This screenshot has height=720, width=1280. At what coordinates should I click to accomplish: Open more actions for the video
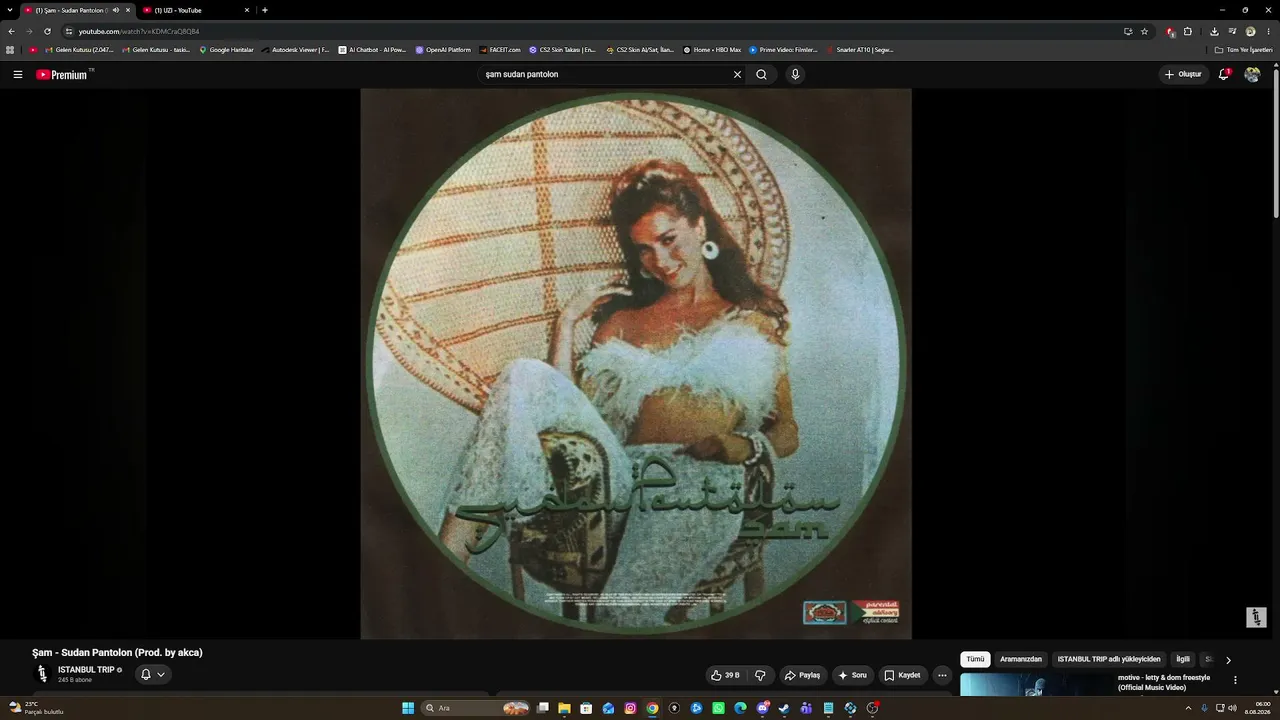(x=942, y=675)
